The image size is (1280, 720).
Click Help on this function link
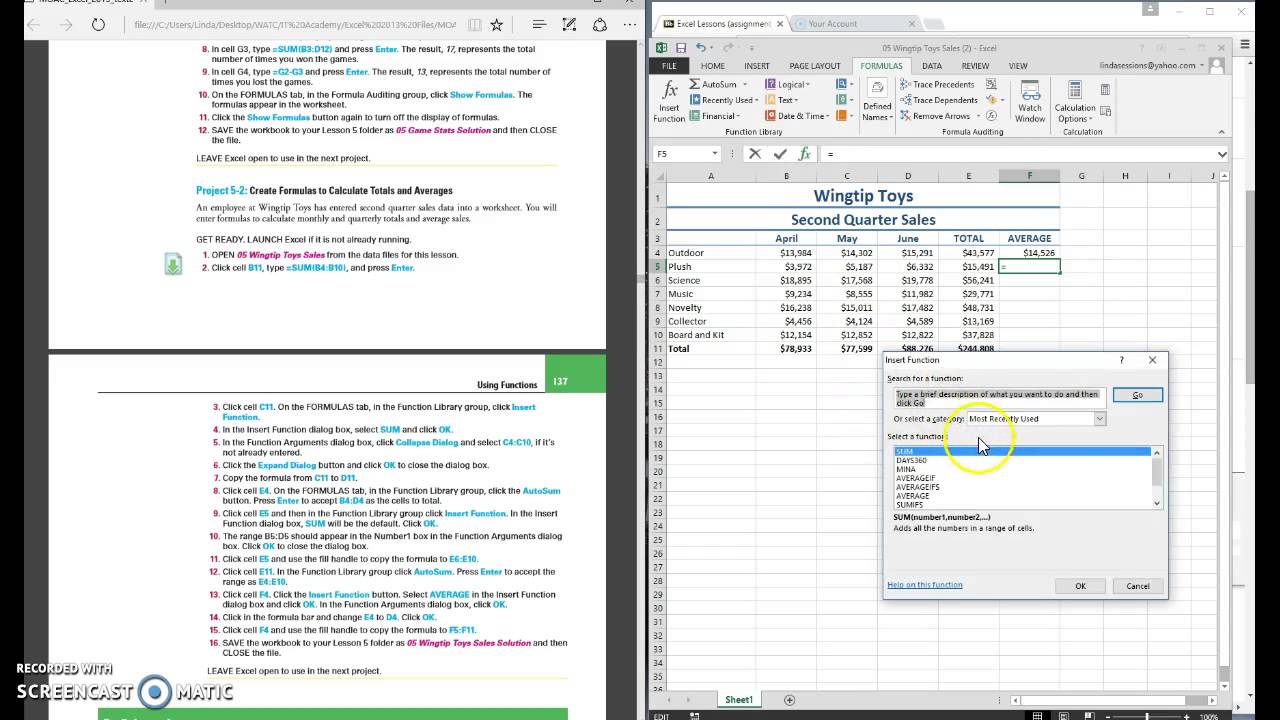[925, 585]
